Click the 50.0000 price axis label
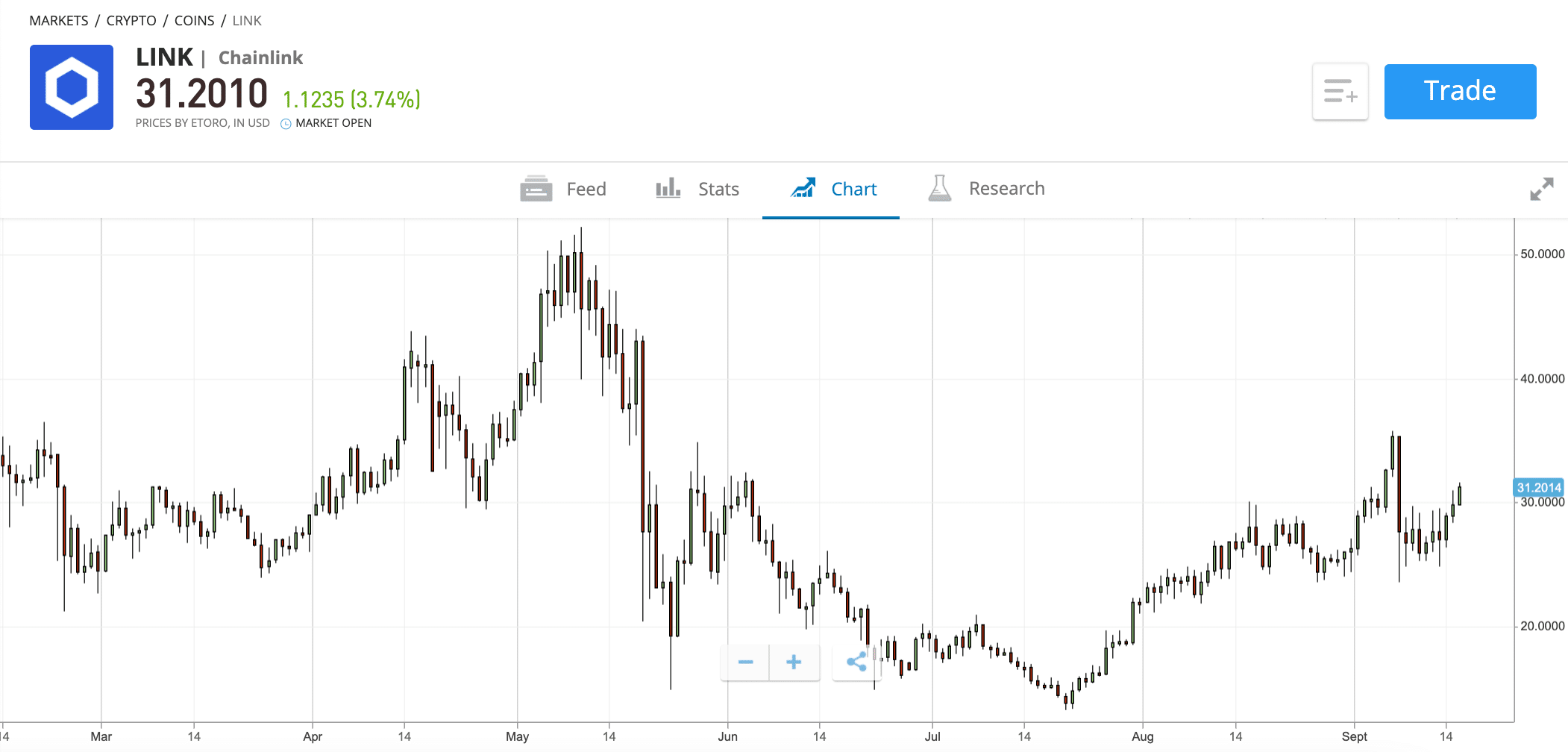 tap(1542, 254)
